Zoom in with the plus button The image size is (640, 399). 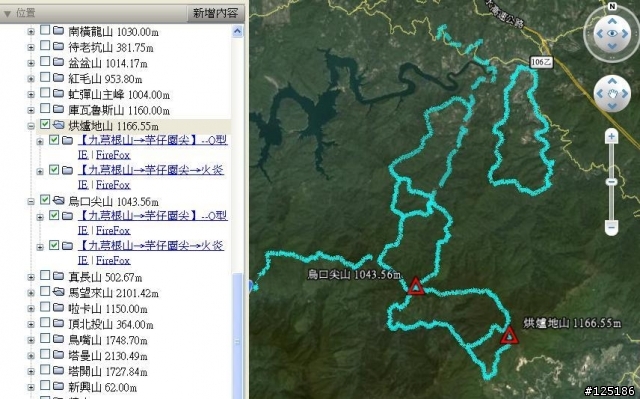click(x=611, y=136)
